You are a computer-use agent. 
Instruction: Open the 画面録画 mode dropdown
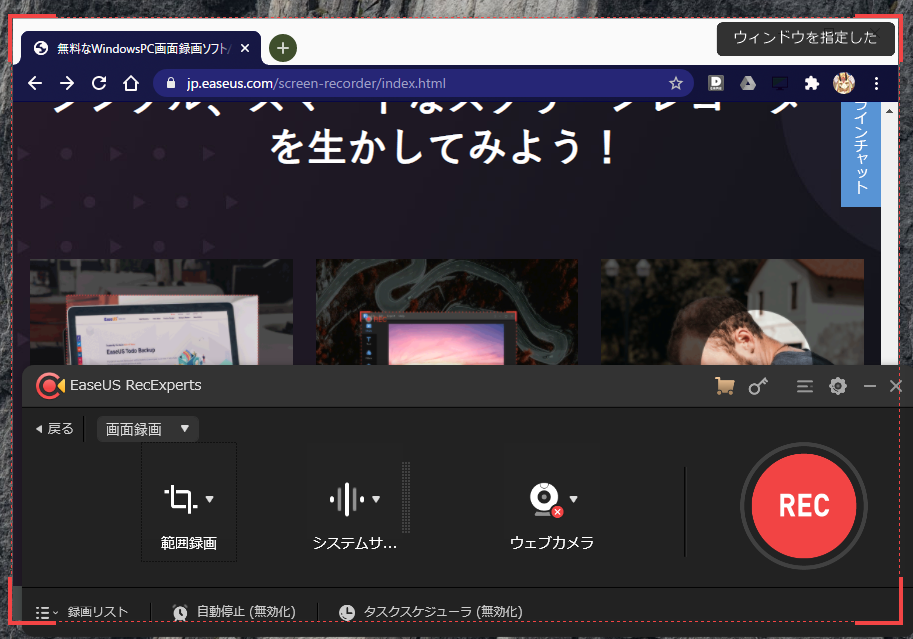pos(148,429)
